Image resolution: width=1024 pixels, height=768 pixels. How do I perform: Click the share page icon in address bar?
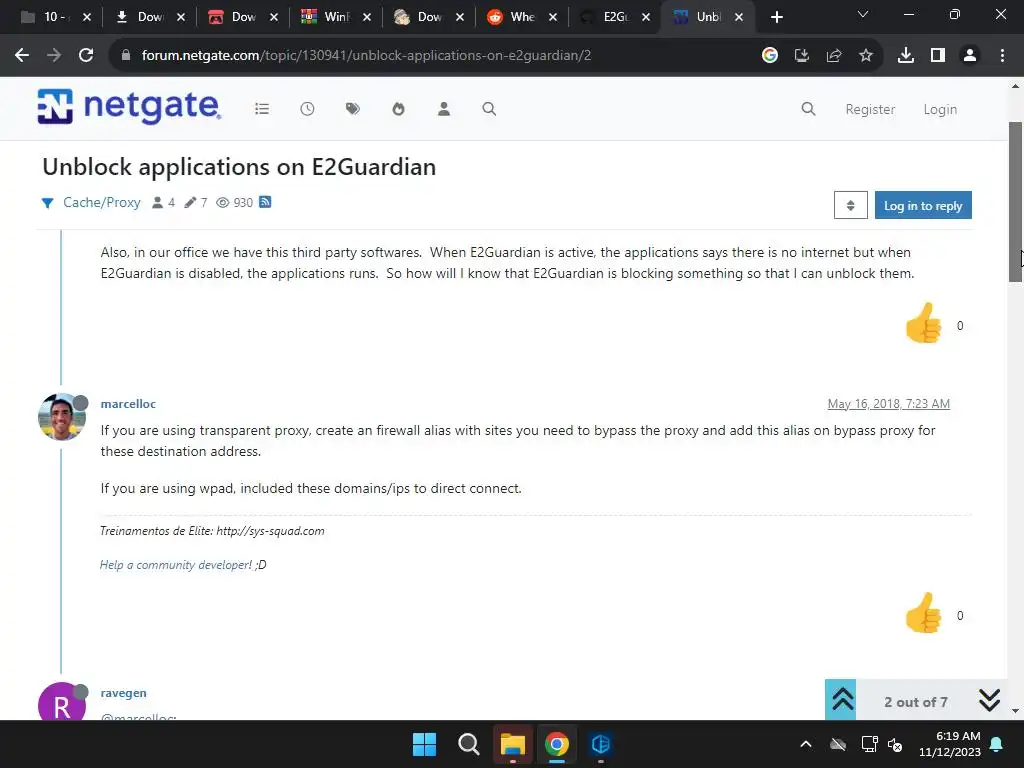tap(834, 56)
